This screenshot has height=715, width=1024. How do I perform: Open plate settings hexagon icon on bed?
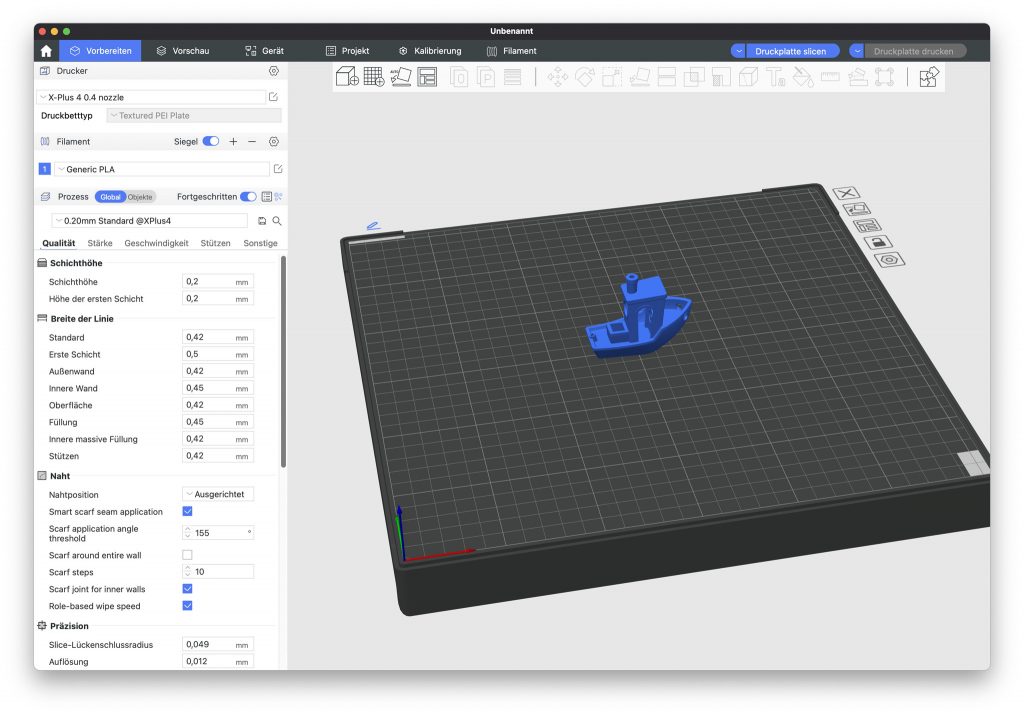click(x=887, y=260)
